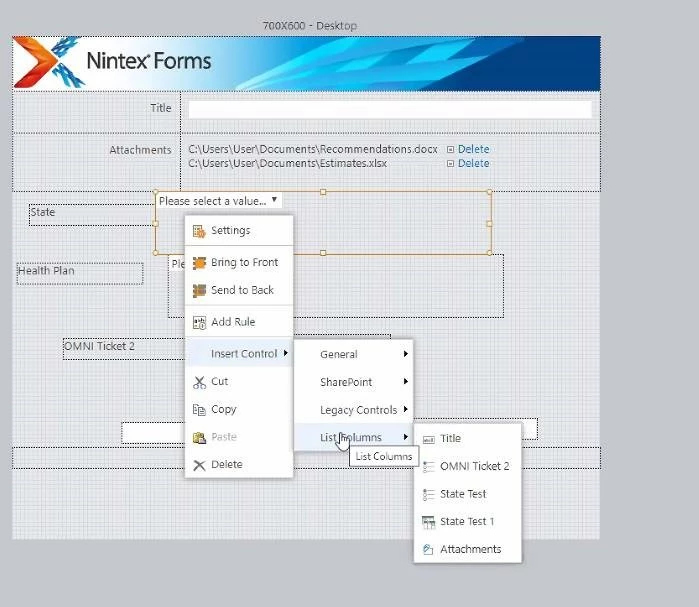Image resolution: width=699 pixels, height=607 pixels.
Task: Open the partially hidden Health Plan dropdown
Action: pos(177,264)
